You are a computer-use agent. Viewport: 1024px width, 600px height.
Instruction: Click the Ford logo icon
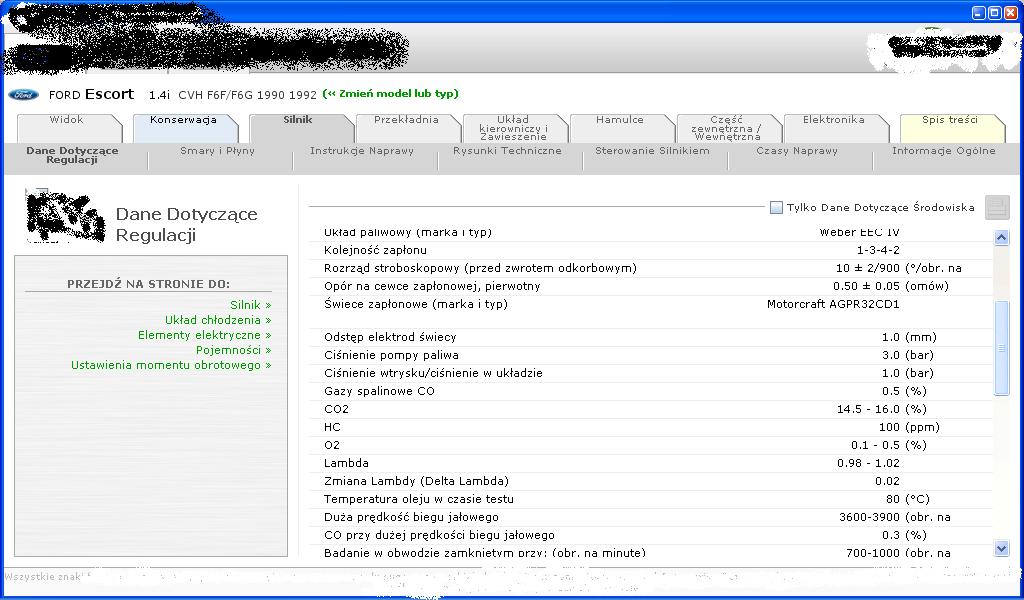23,95
